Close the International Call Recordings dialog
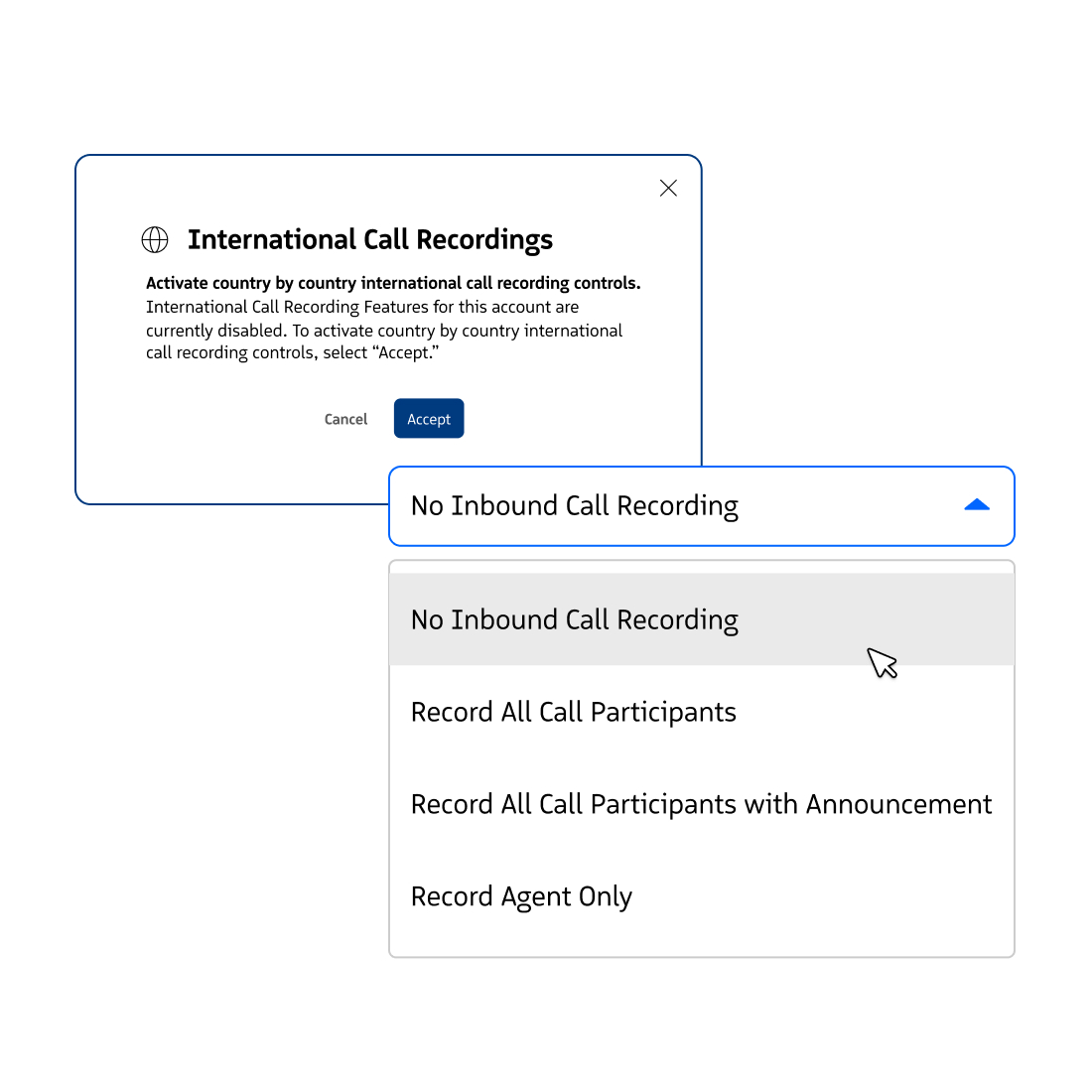This screenshot has width=1092, height=1092. pyautogui.click(x=668, y=188)
